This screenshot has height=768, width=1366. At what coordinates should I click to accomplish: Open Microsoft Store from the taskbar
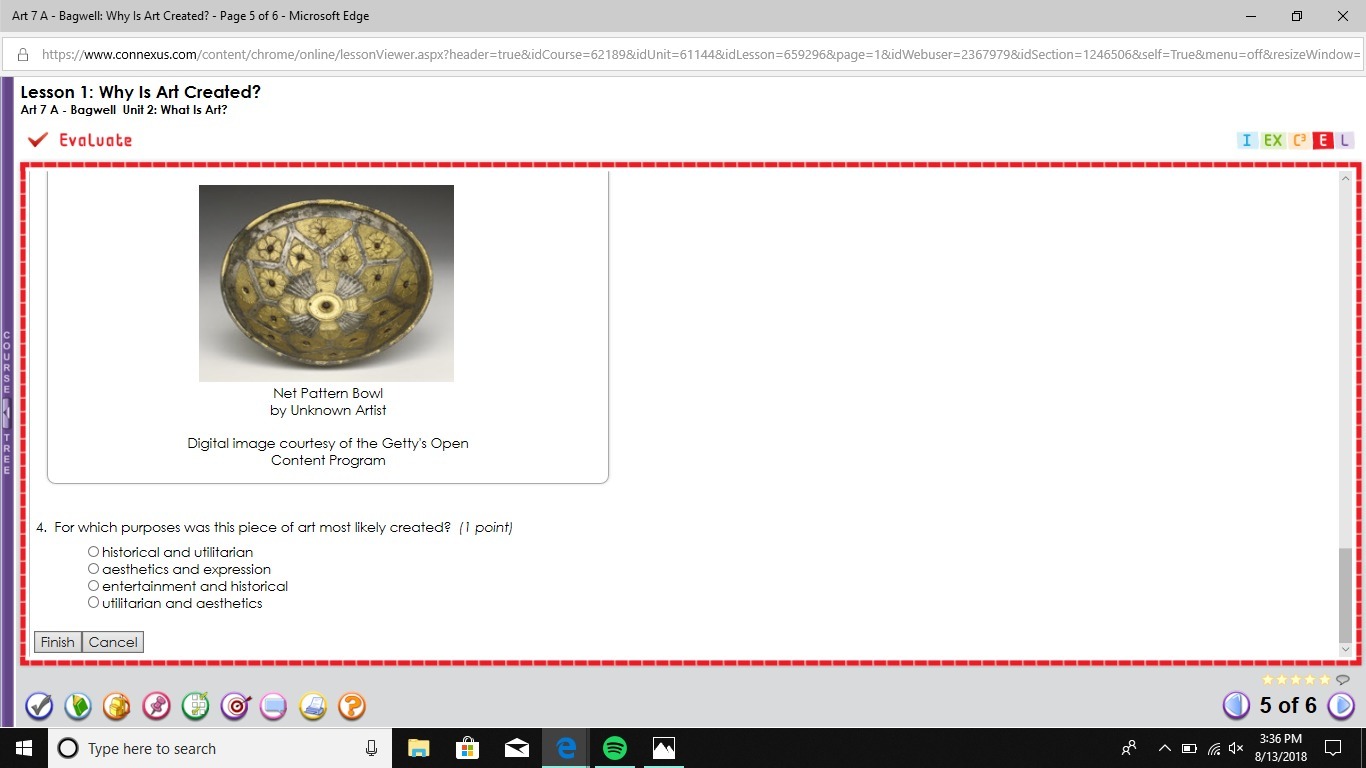(x=467, y=748)
